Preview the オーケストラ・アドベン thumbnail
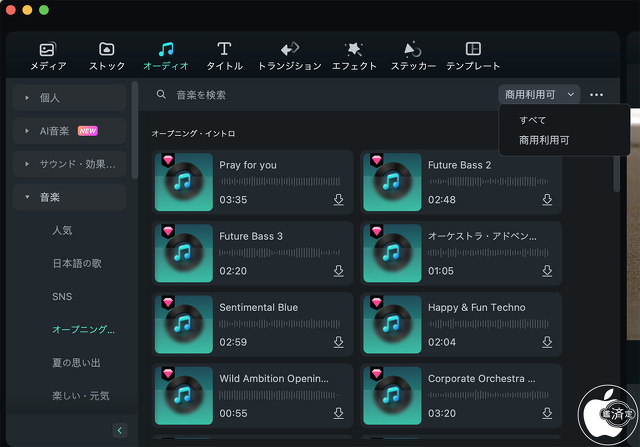This screenshot has width=640, height=447. pos(392,253)
